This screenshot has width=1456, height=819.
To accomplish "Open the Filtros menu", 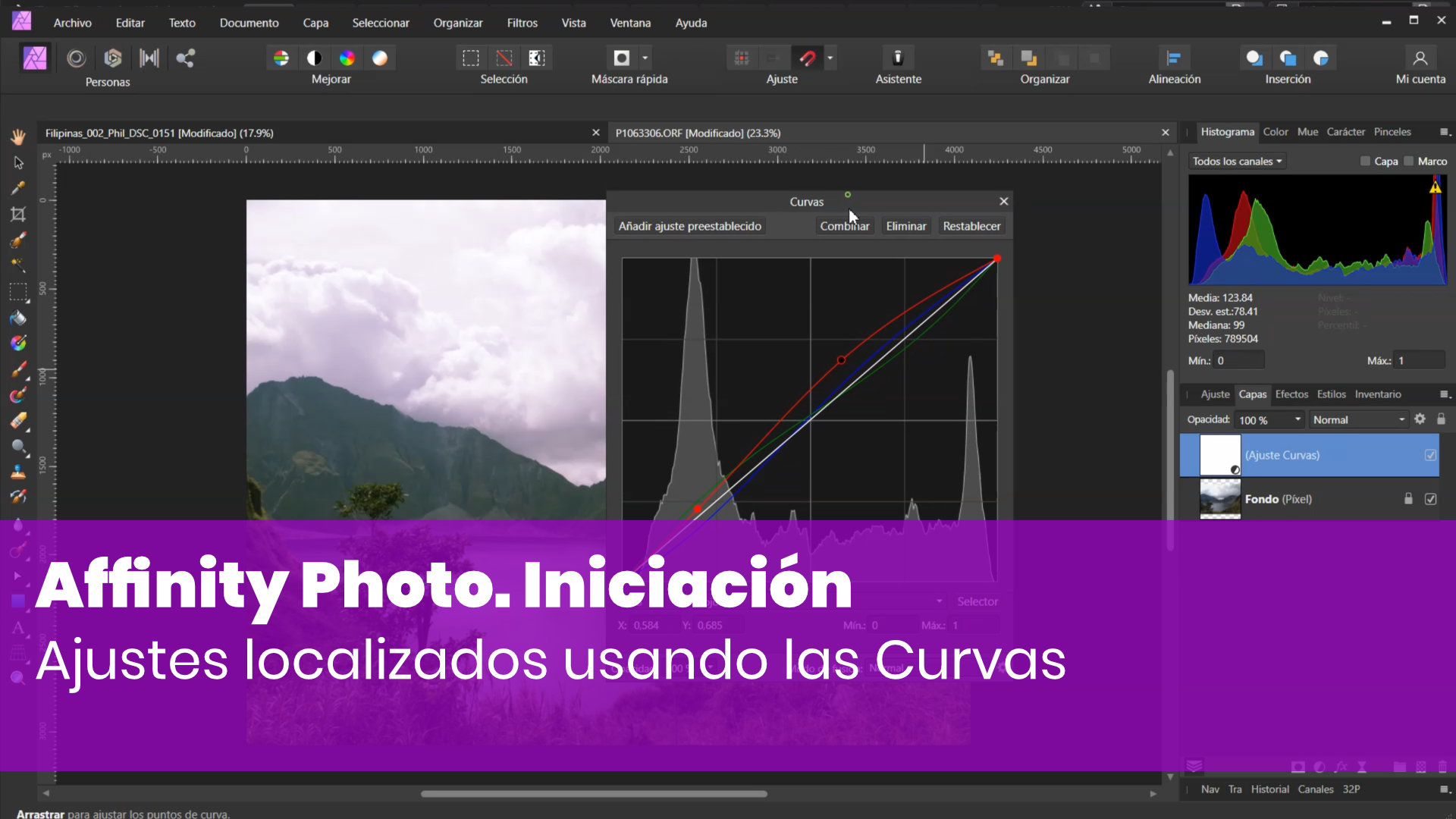I will click(x=522, y=23).
